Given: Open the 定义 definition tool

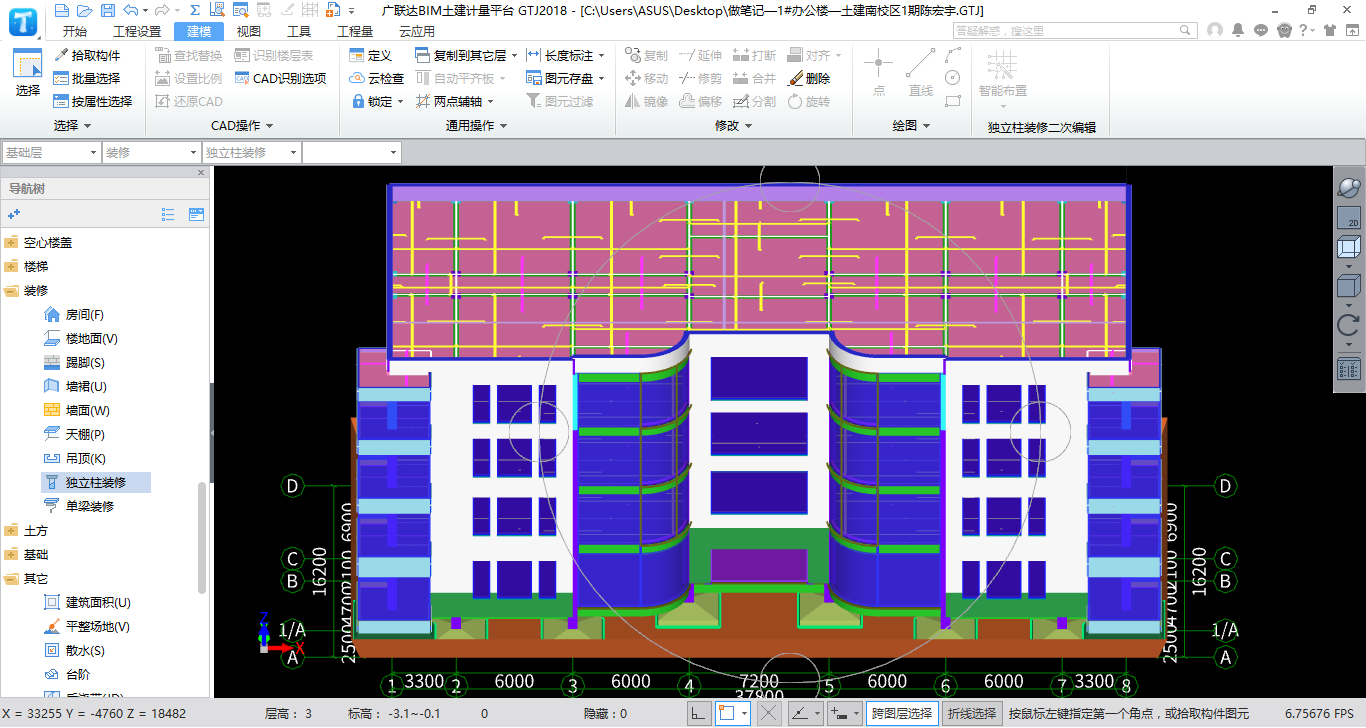Looking at the screenshot, I should [x=371, y=55].
